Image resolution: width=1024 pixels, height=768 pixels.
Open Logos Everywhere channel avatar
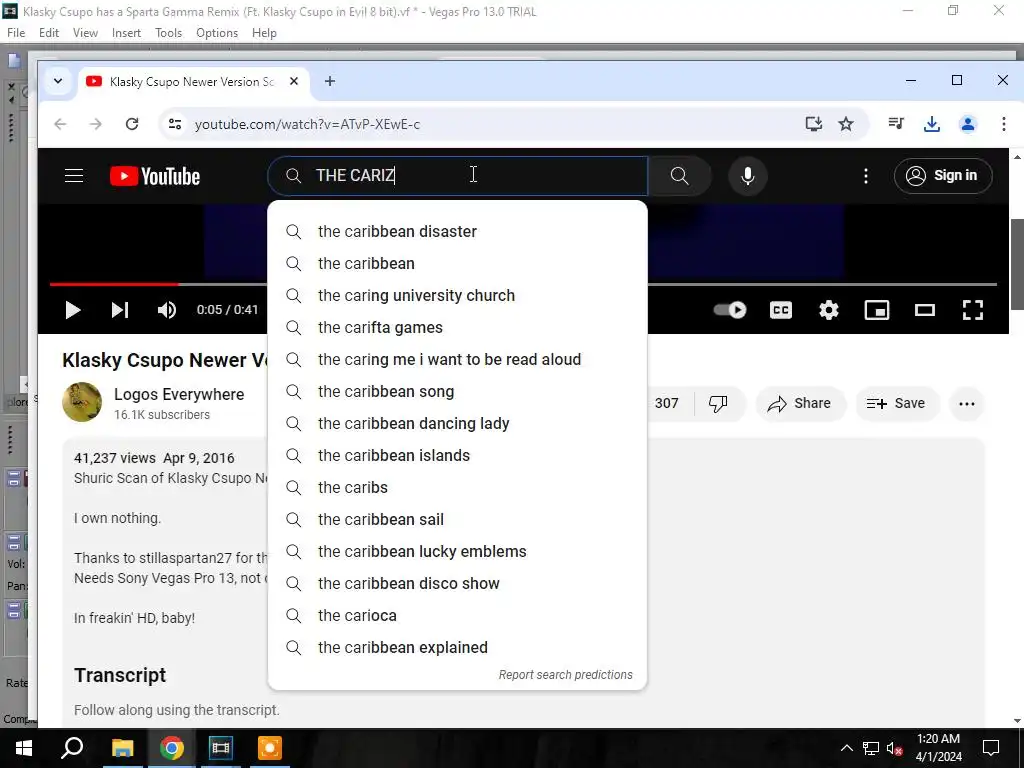click(x=82, y=402)
